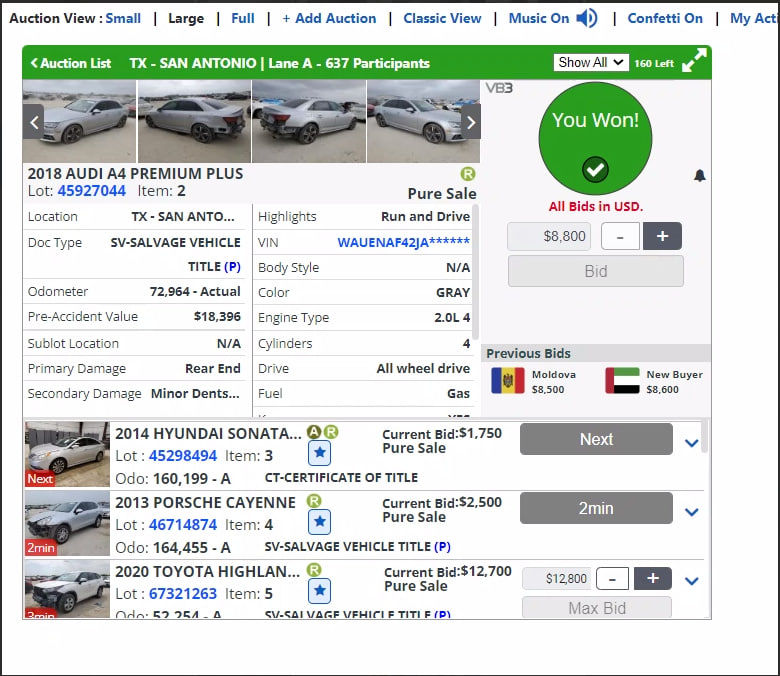Show next vehicle photos with right arrow

(471, 122)
